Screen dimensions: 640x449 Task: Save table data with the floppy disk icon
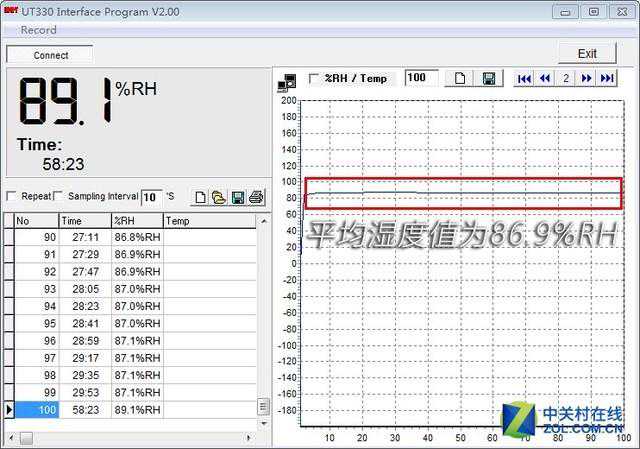[x=238, y=197]
